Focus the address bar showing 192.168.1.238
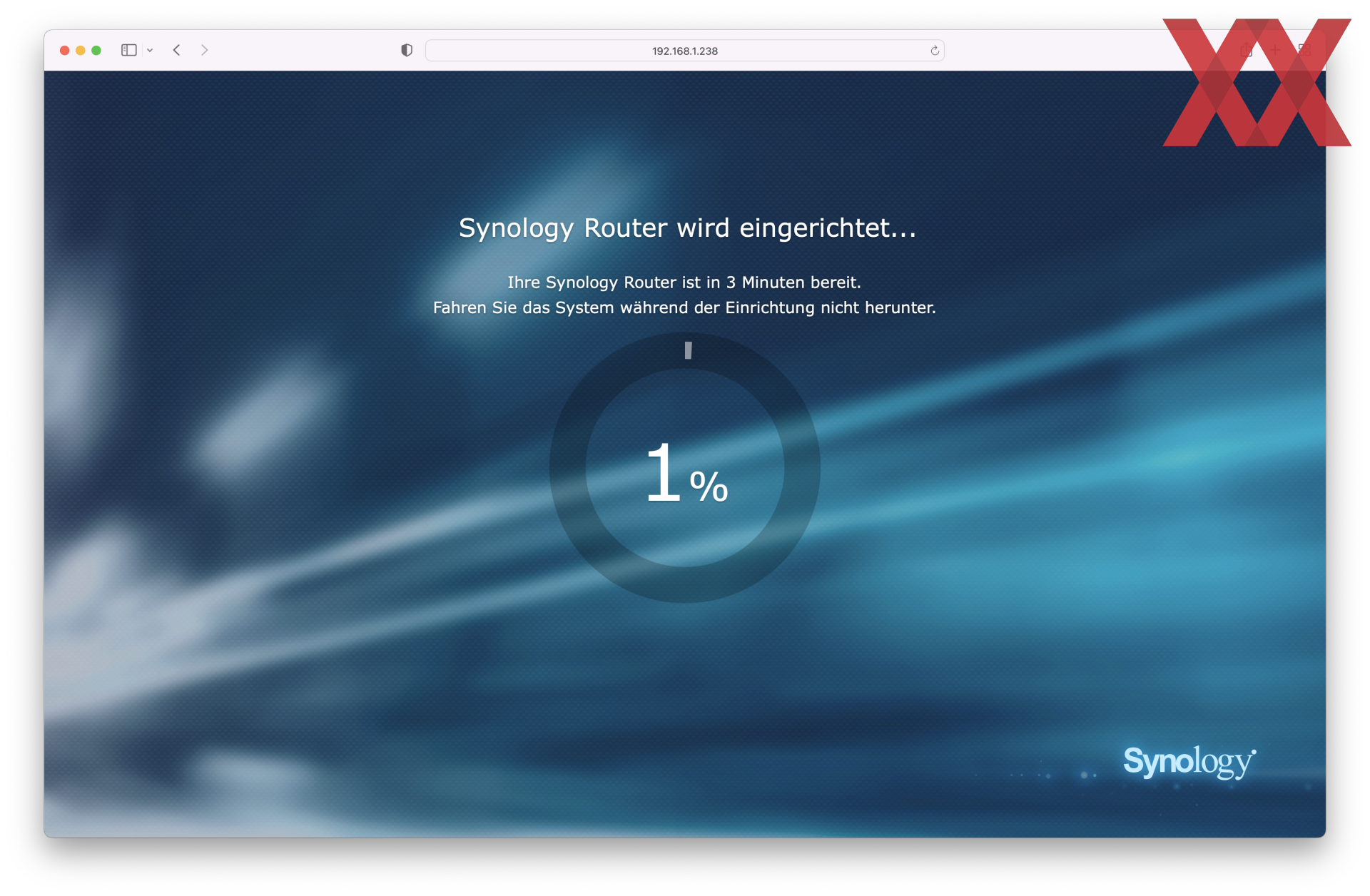Image resolution: width=1370 pixels, height=896 pixels. tap(684, 51)
